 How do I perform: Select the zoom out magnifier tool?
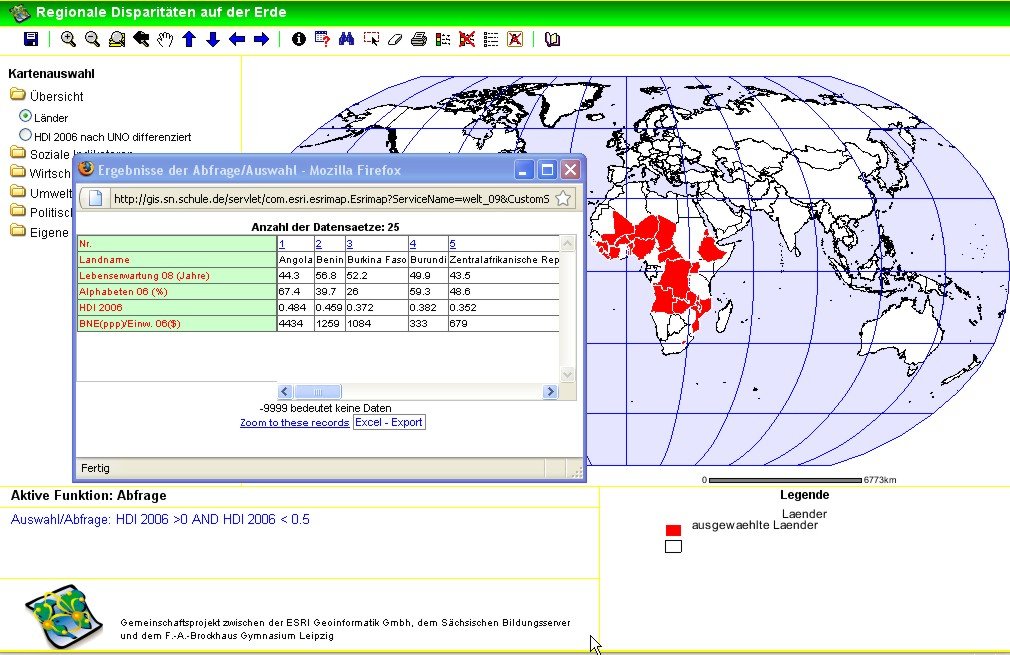pyautogui.click(x=92, y=39)
